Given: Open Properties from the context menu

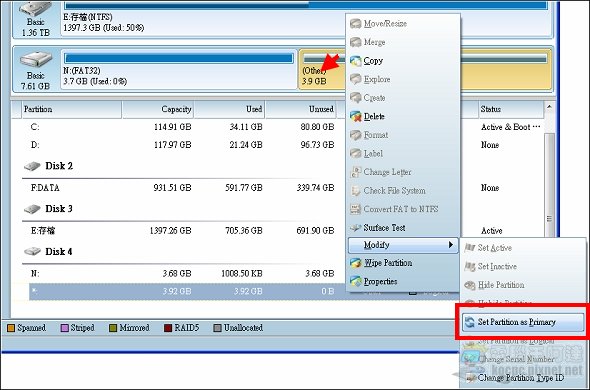Looking at the screenshot, I should tap(403, 281).
